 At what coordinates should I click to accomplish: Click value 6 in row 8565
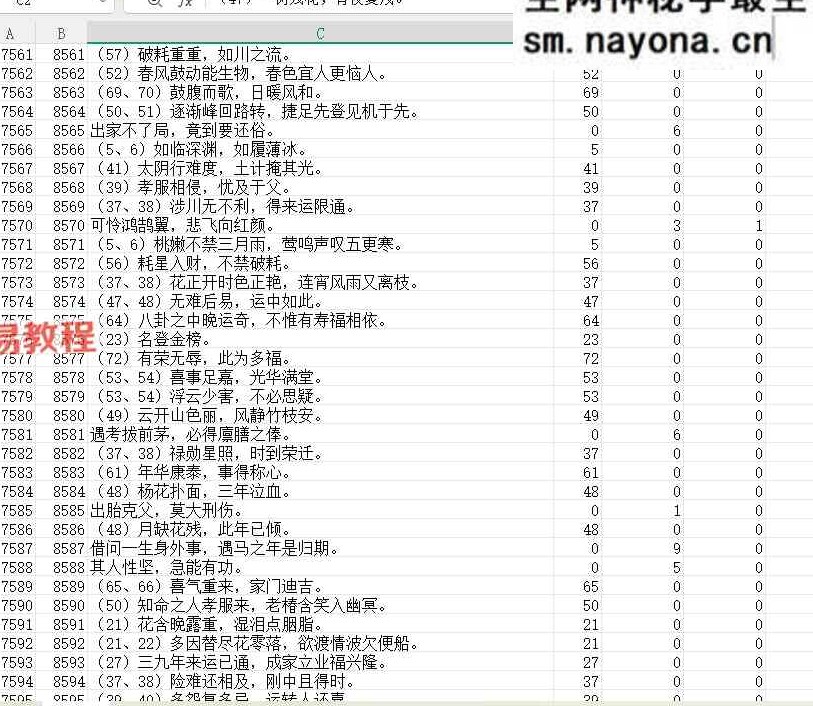(x=677, y=131)
